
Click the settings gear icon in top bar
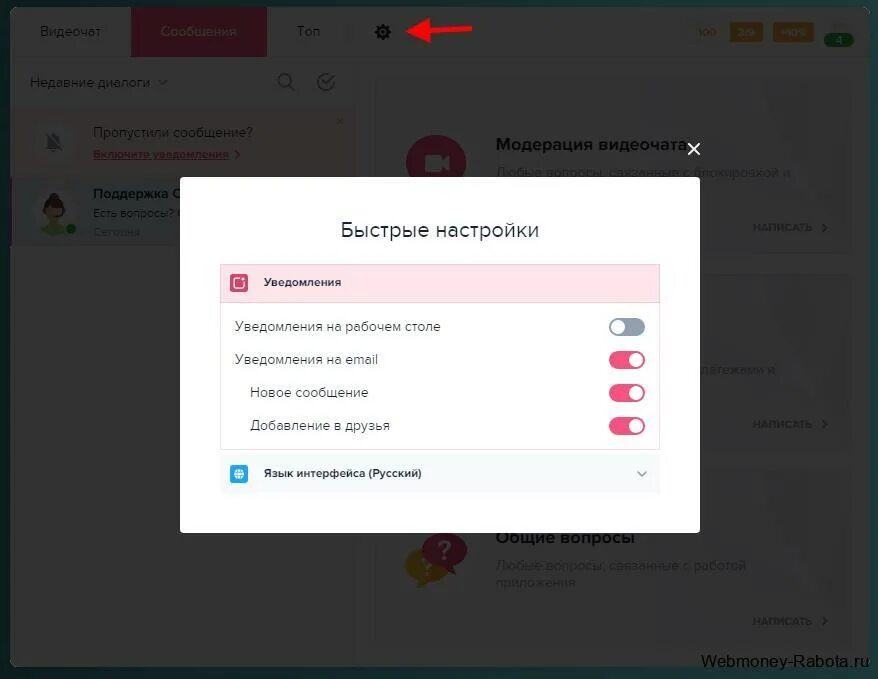pyautogui.click(x=382, y=32)
